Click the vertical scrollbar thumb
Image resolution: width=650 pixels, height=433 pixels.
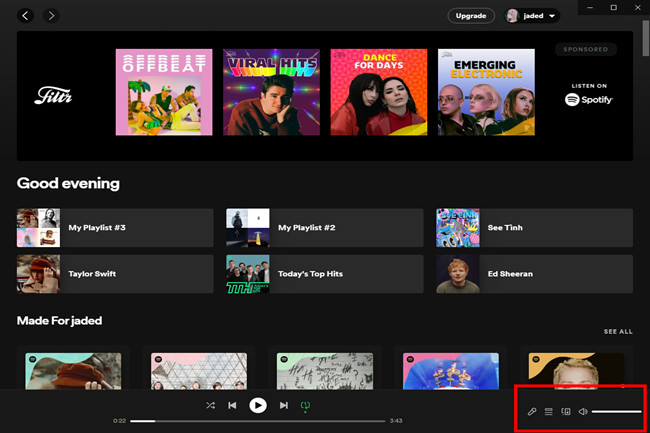[646, 38]
